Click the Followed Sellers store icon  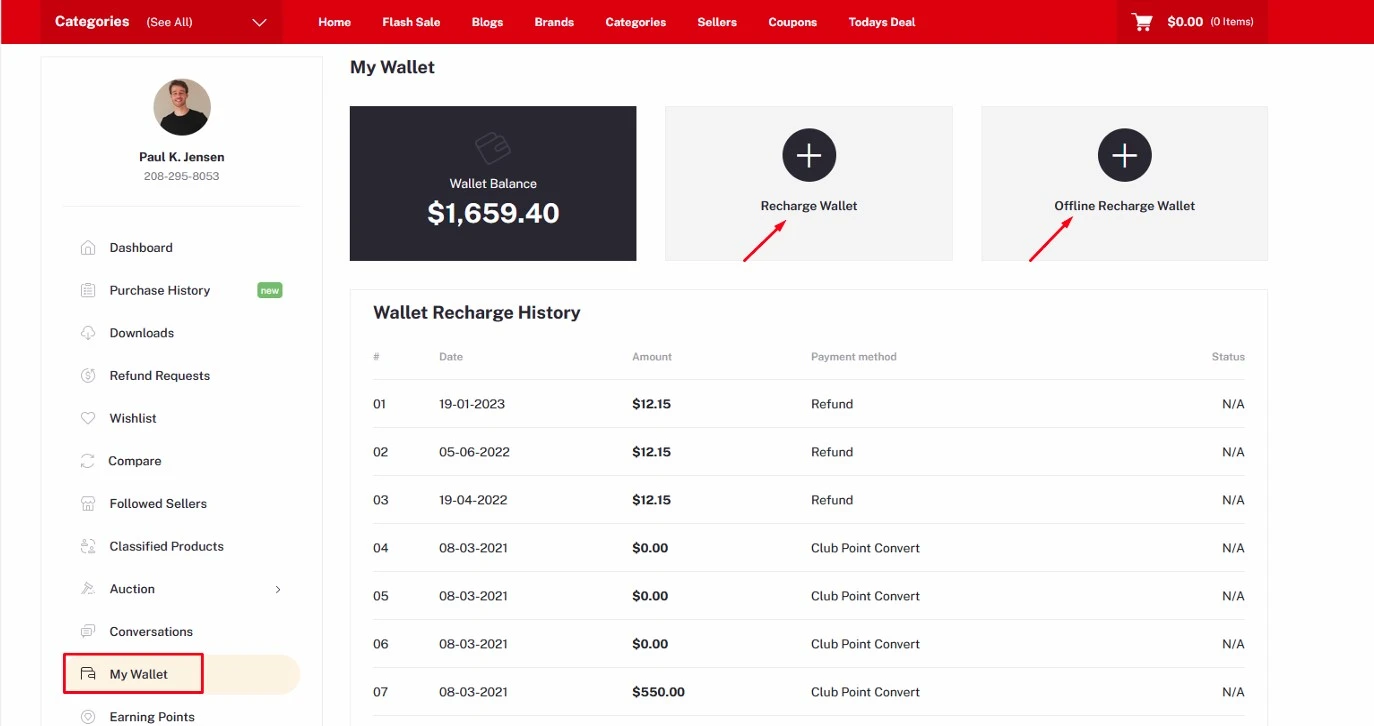(x=88, y=504)
